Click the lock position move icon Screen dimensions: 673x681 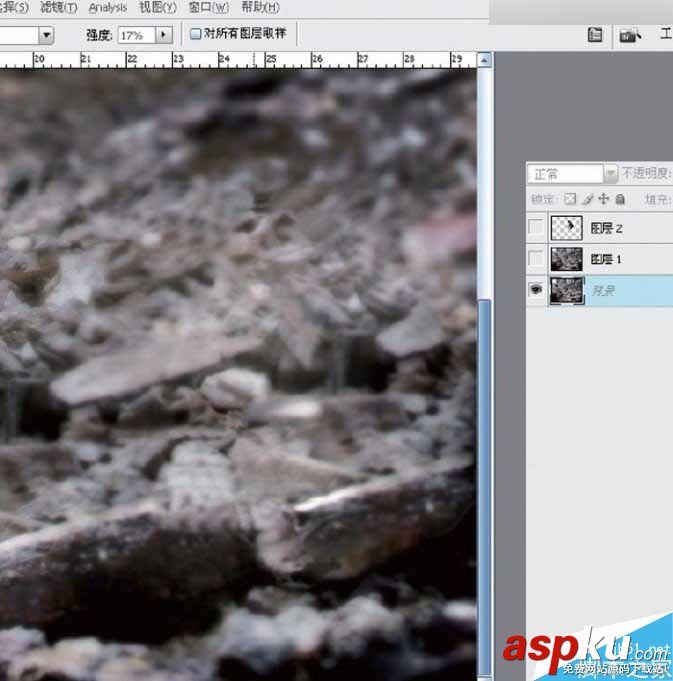tap(604, 199)
